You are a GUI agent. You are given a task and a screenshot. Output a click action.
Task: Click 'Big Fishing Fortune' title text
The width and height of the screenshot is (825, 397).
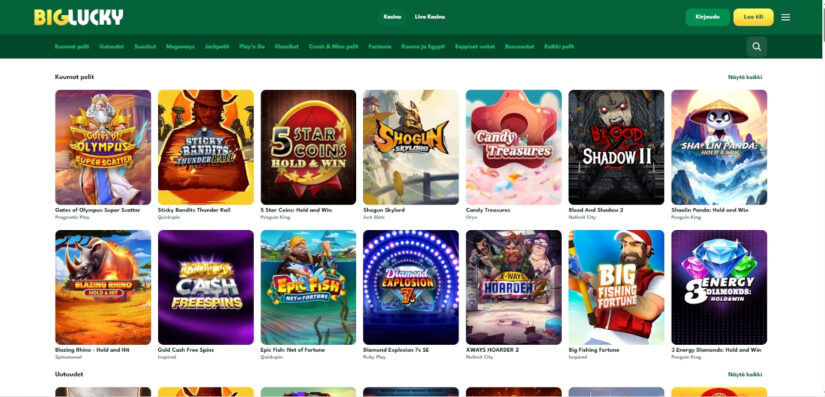pyautogui.click(x=594, y=350)
